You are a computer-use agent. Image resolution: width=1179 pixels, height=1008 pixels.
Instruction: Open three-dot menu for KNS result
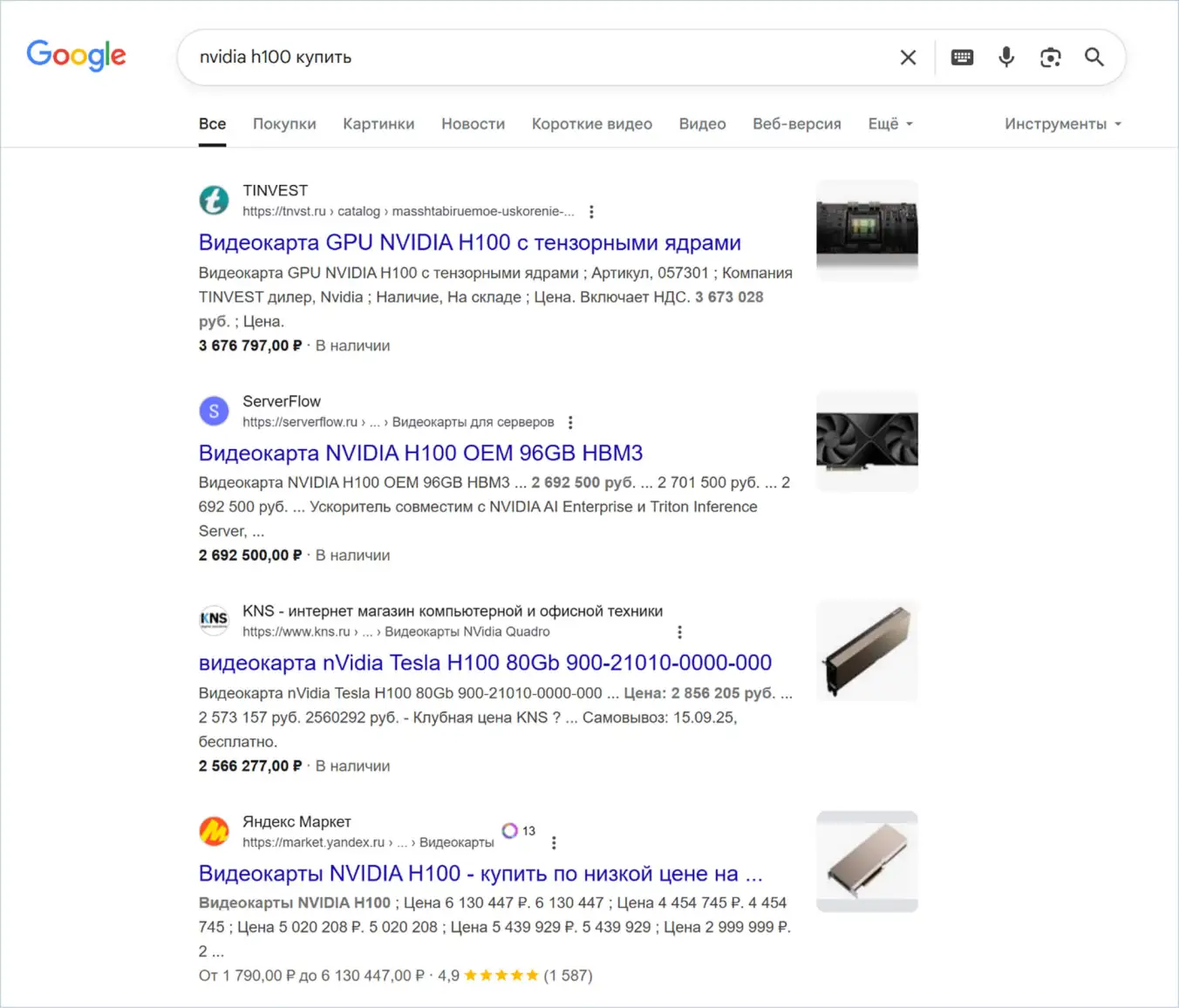tap(679, 632)
